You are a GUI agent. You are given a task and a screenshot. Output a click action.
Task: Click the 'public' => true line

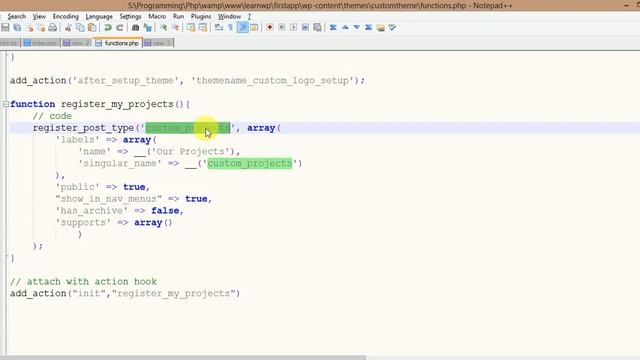(102, 187)
